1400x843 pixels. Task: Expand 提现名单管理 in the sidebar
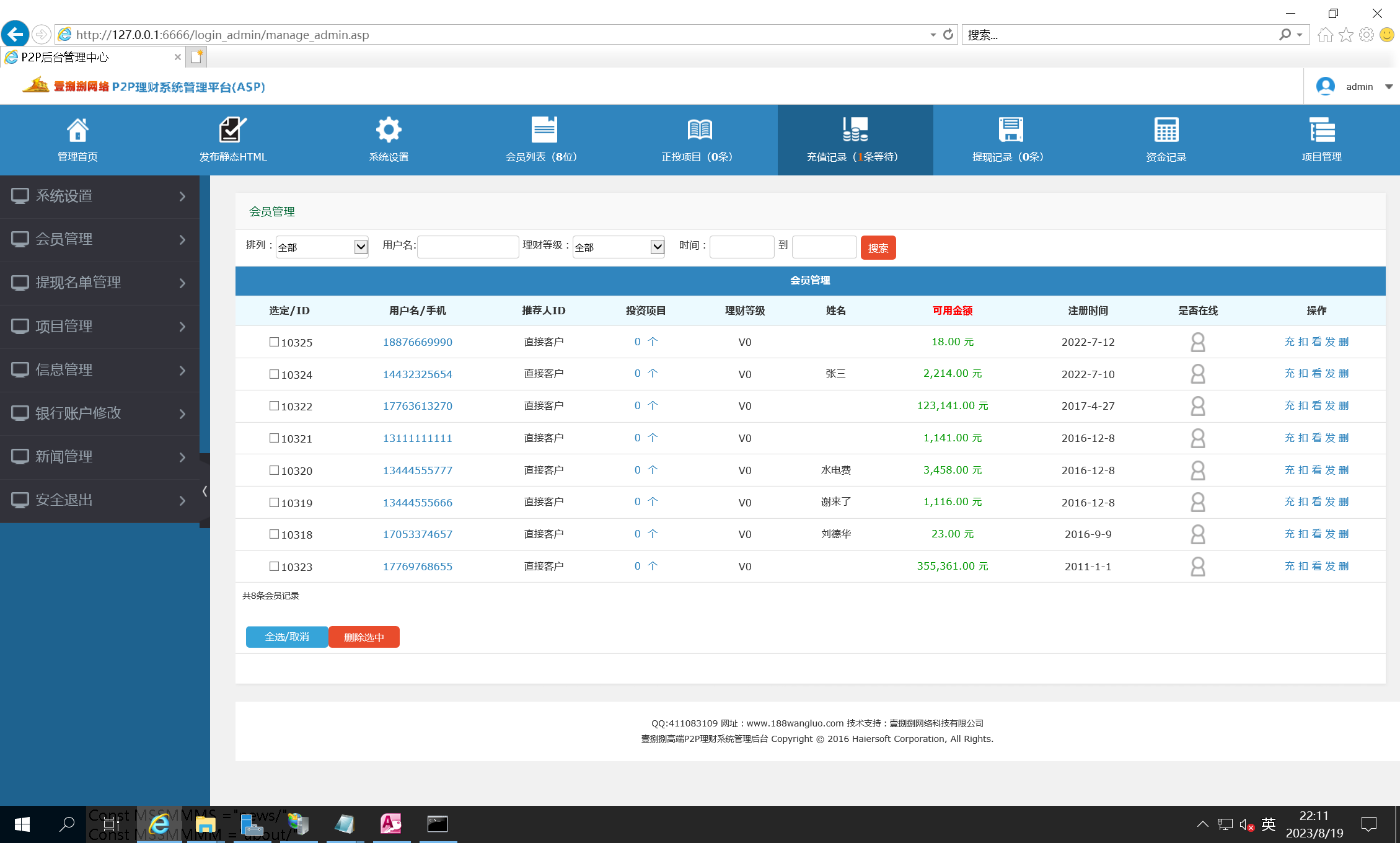coord(100,283)
